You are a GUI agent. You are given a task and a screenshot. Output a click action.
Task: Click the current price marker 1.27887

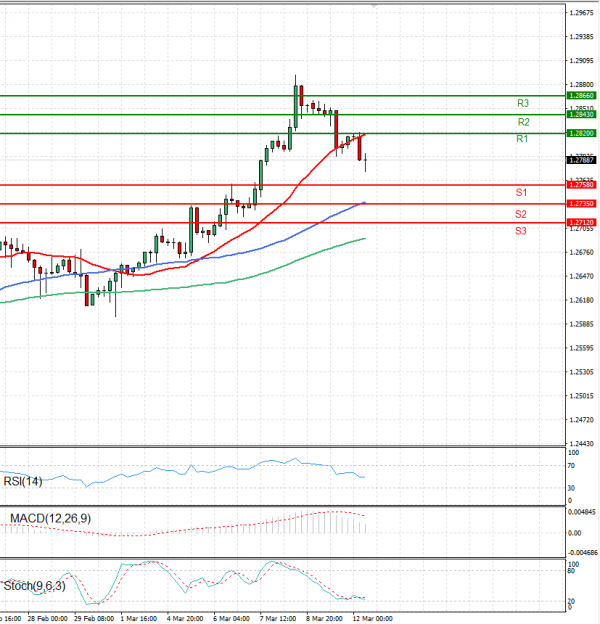pos(581,160)
